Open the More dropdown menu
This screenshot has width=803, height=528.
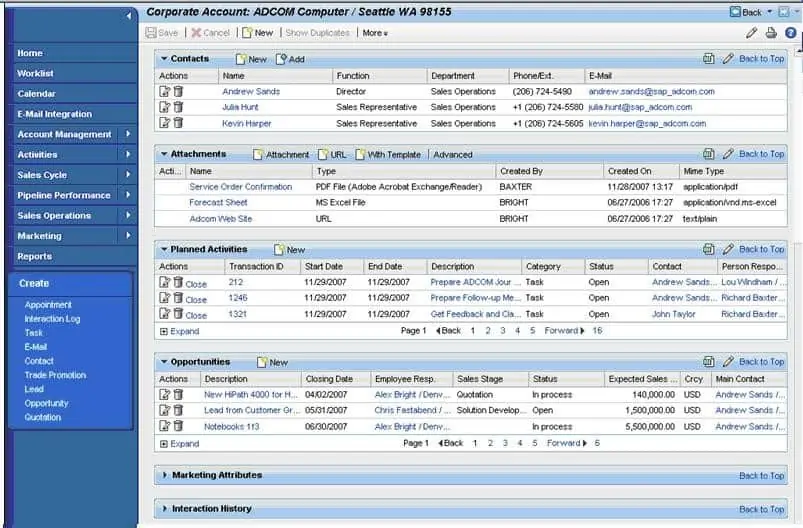(x=375, y=33)
